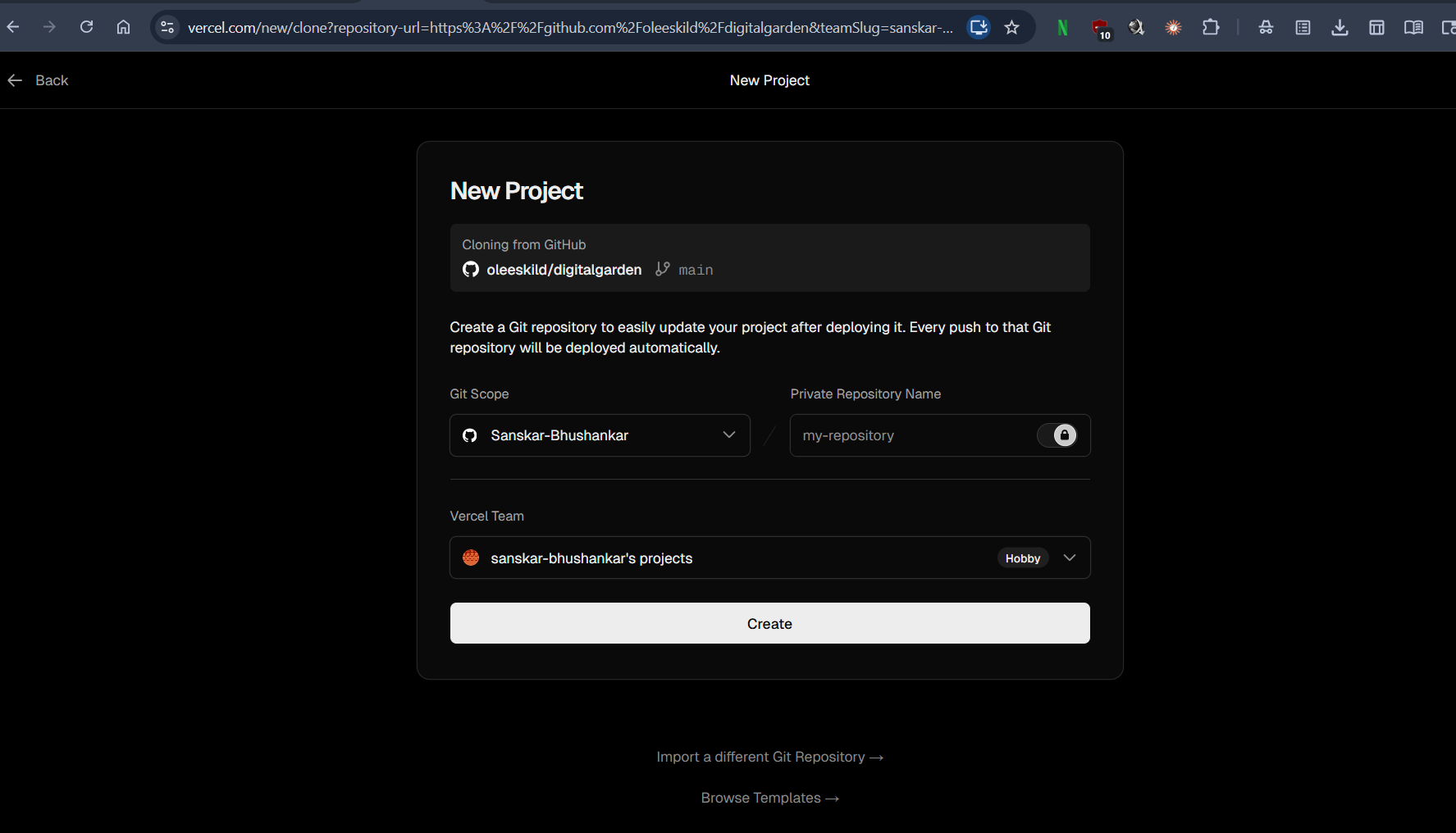Click the oleeskild/digitalgarden repository name
Screen dimensions: 1456x833
coord(564,270)
